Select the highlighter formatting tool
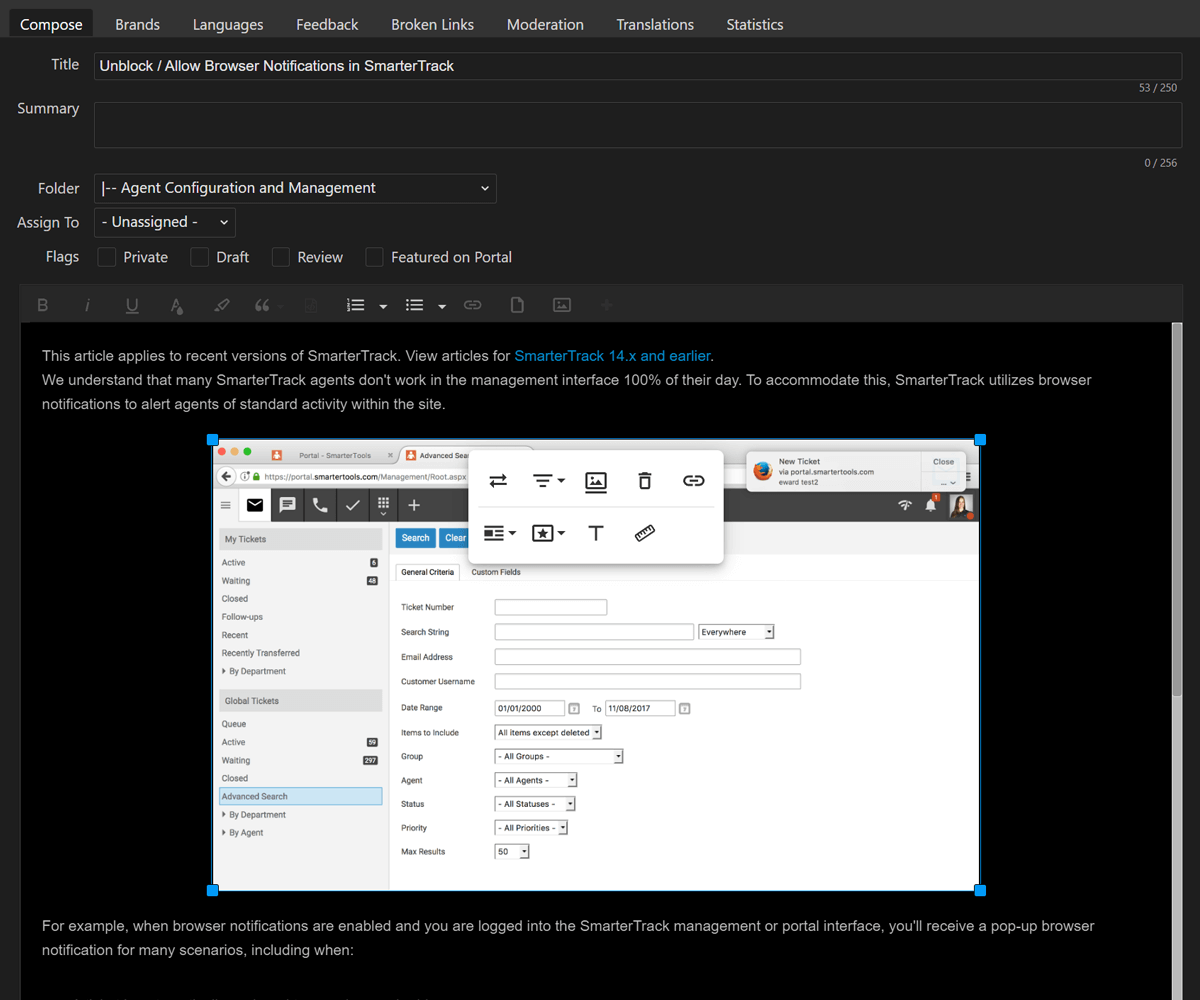 (x=221, y=305)
